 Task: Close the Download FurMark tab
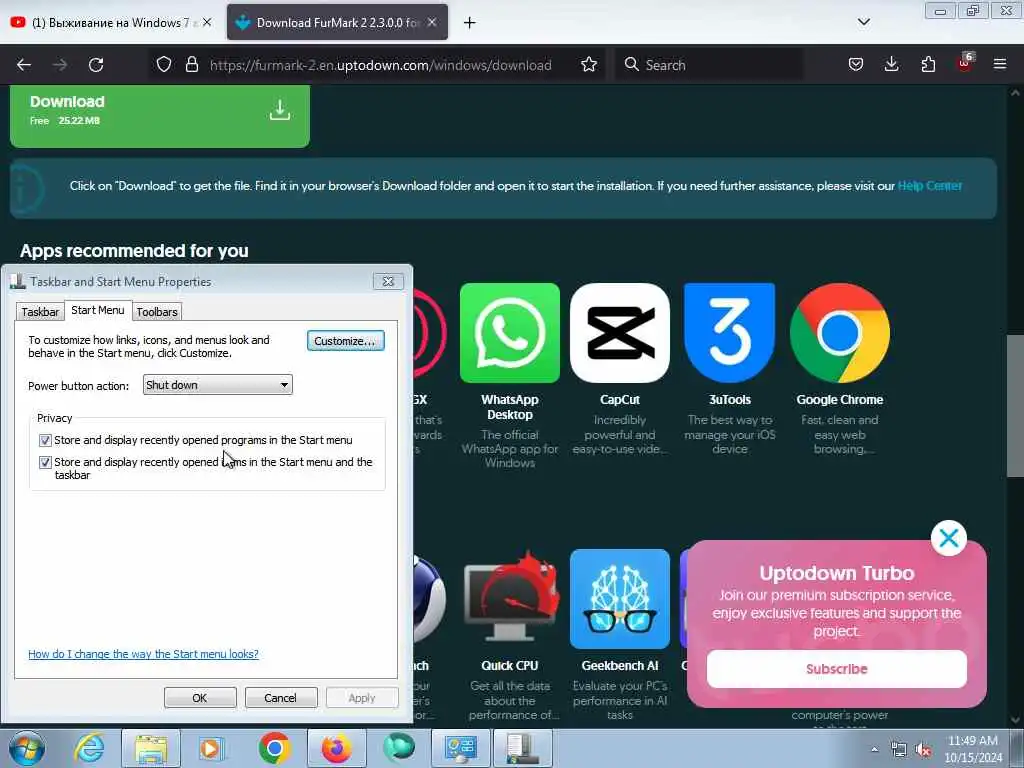click(x=432, y=22)
